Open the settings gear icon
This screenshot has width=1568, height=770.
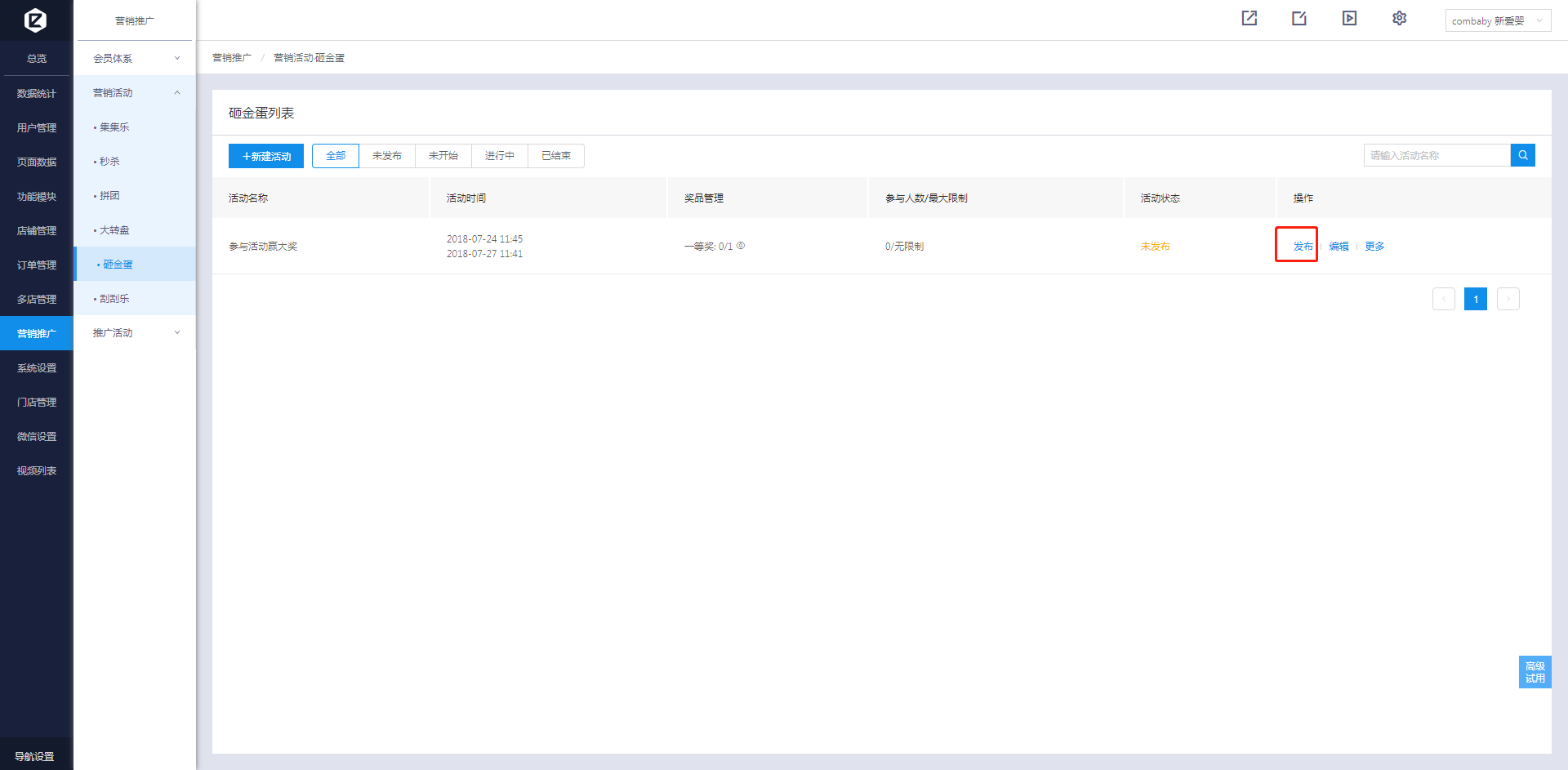tap(1399, 18)
